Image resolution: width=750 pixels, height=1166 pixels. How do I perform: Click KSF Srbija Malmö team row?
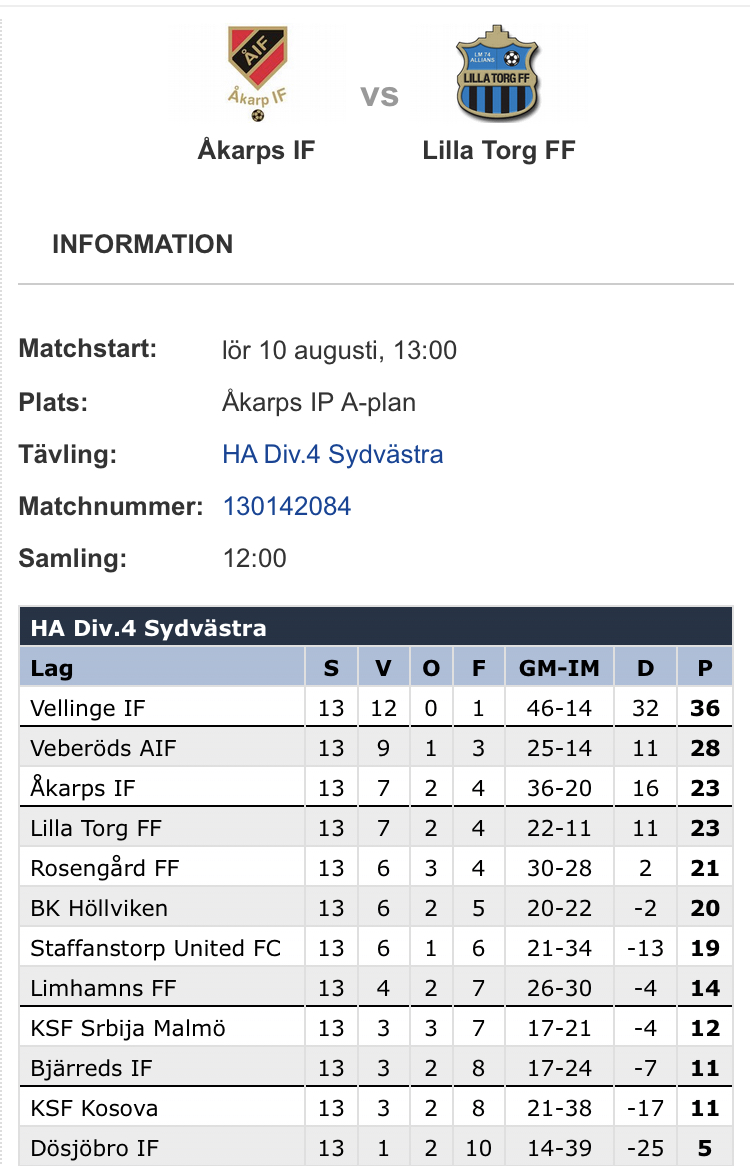coord(128,1028)
